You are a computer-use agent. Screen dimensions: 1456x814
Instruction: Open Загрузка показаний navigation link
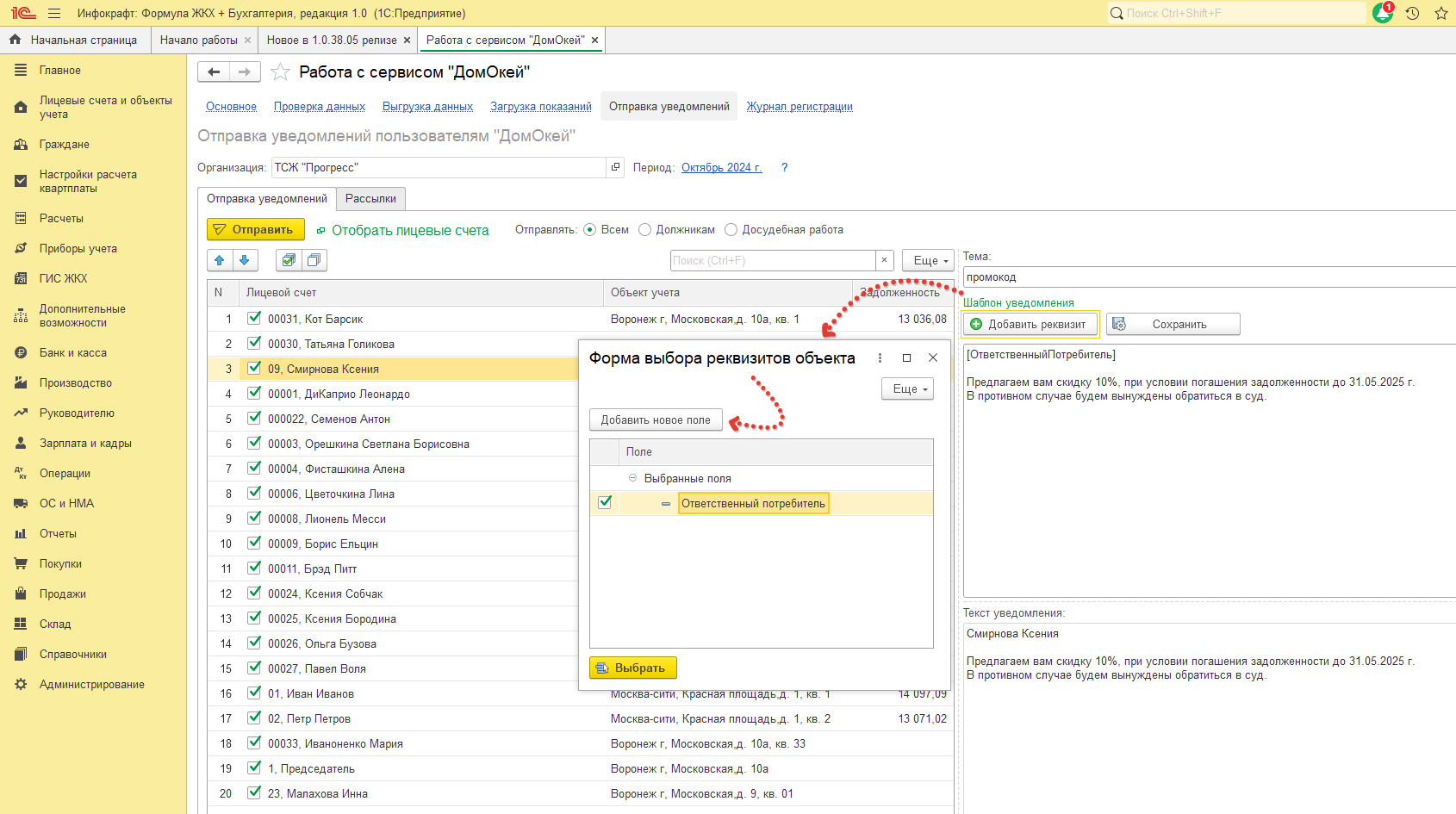(x=541, y=107)
